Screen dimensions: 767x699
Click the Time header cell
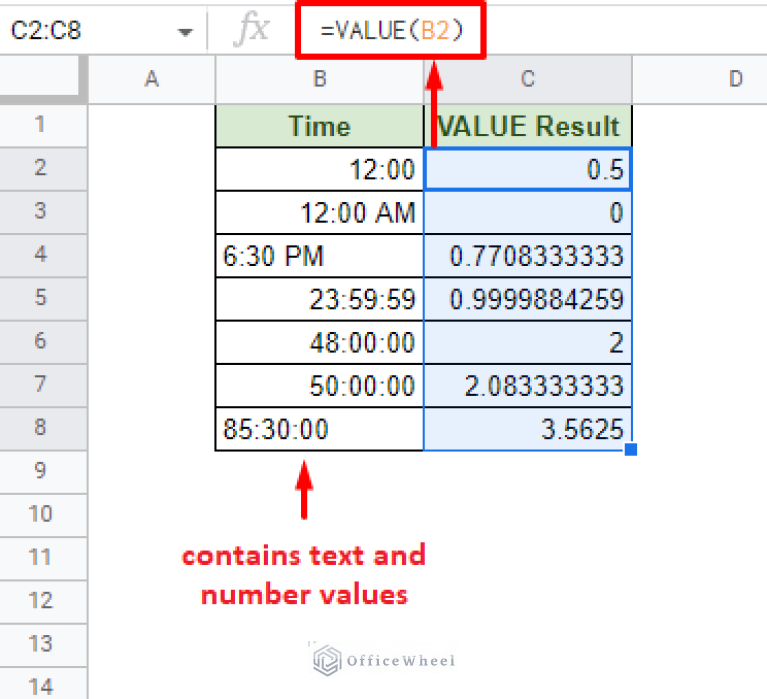pyautogui.click(x=319, y=126)
